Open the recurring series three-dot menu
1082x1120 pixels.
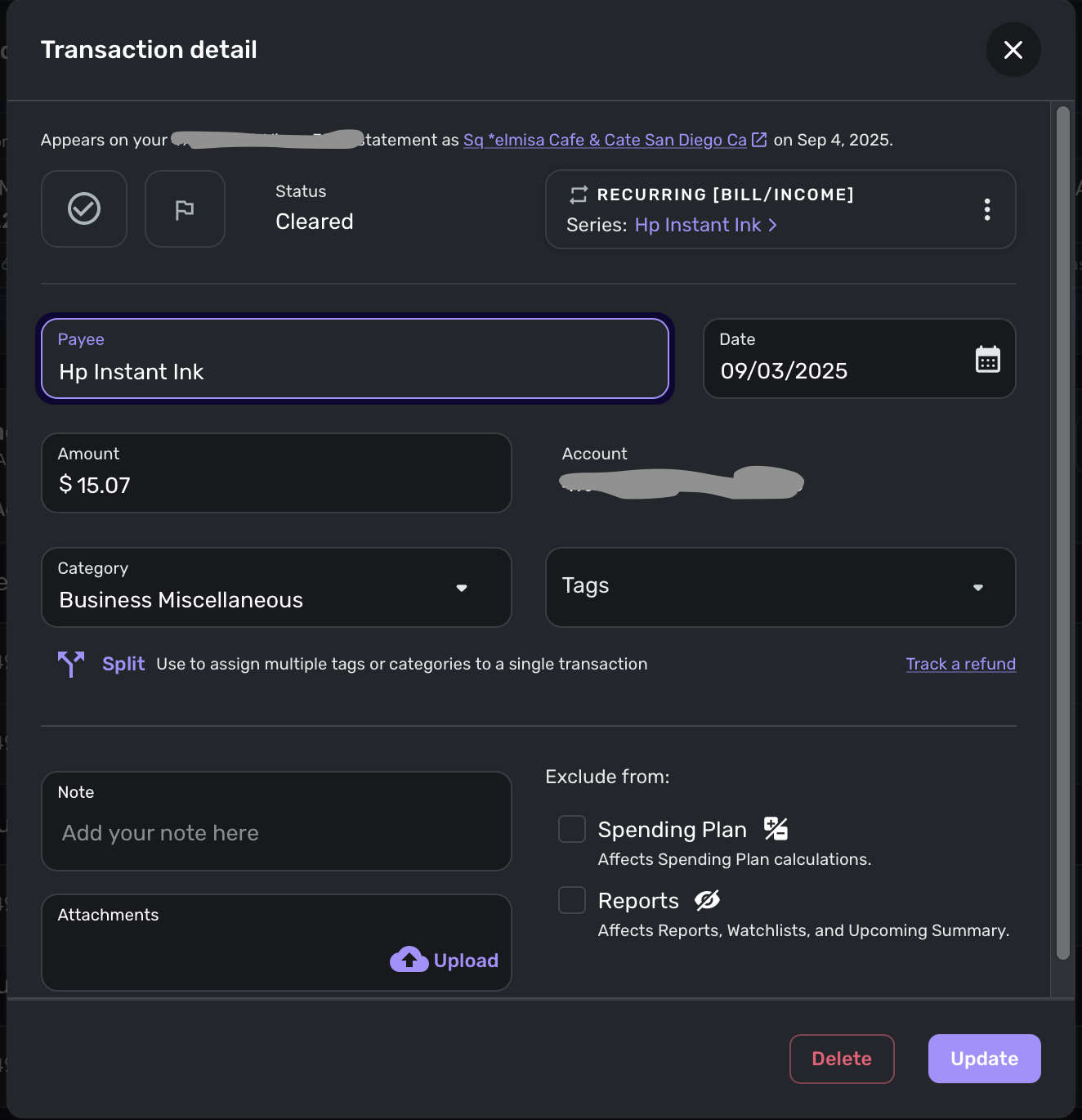click(x=987, y=209)
